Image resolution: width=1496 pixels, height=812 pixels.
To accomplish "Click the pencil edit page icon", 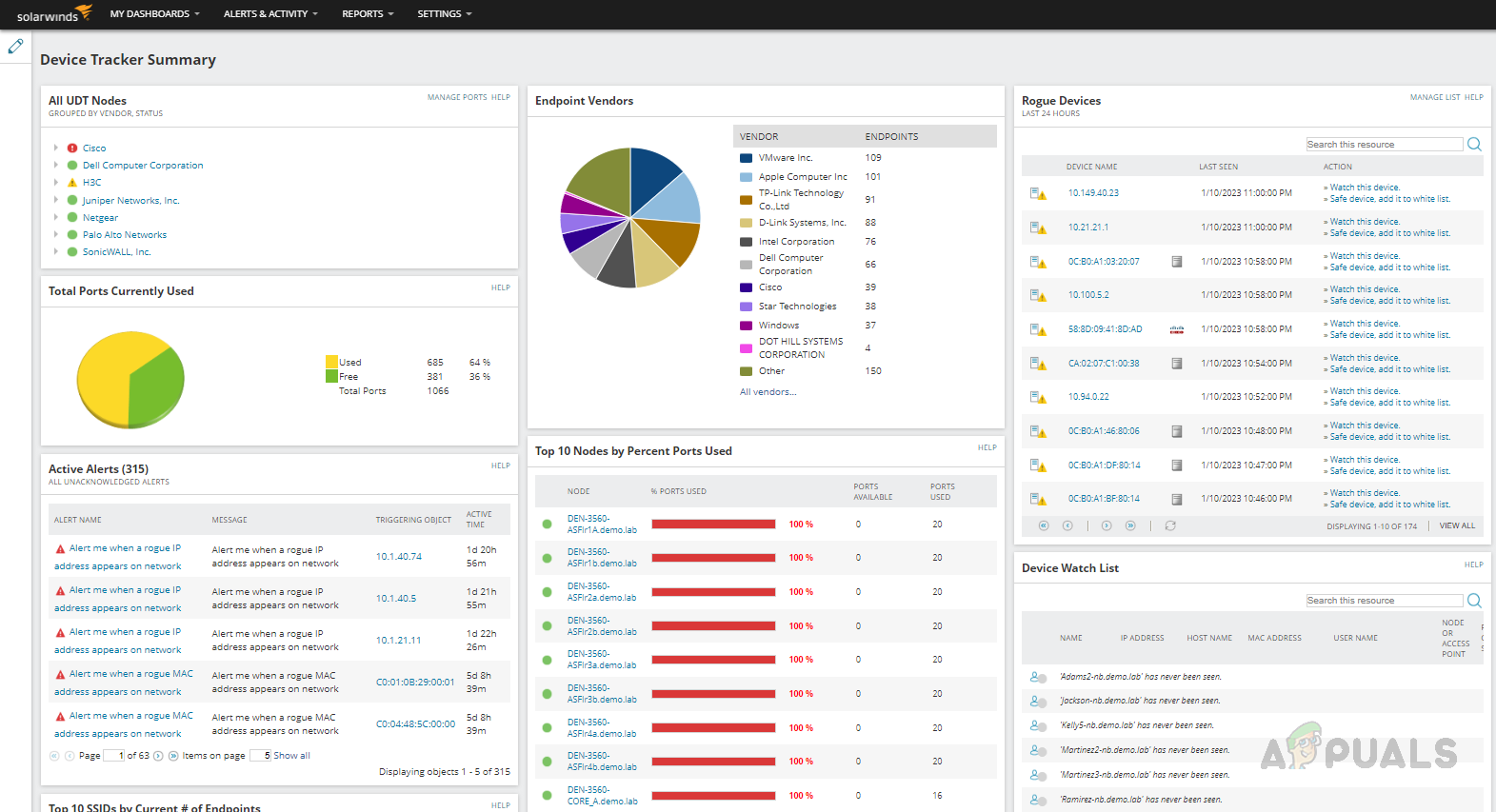I will coord(15,46).
